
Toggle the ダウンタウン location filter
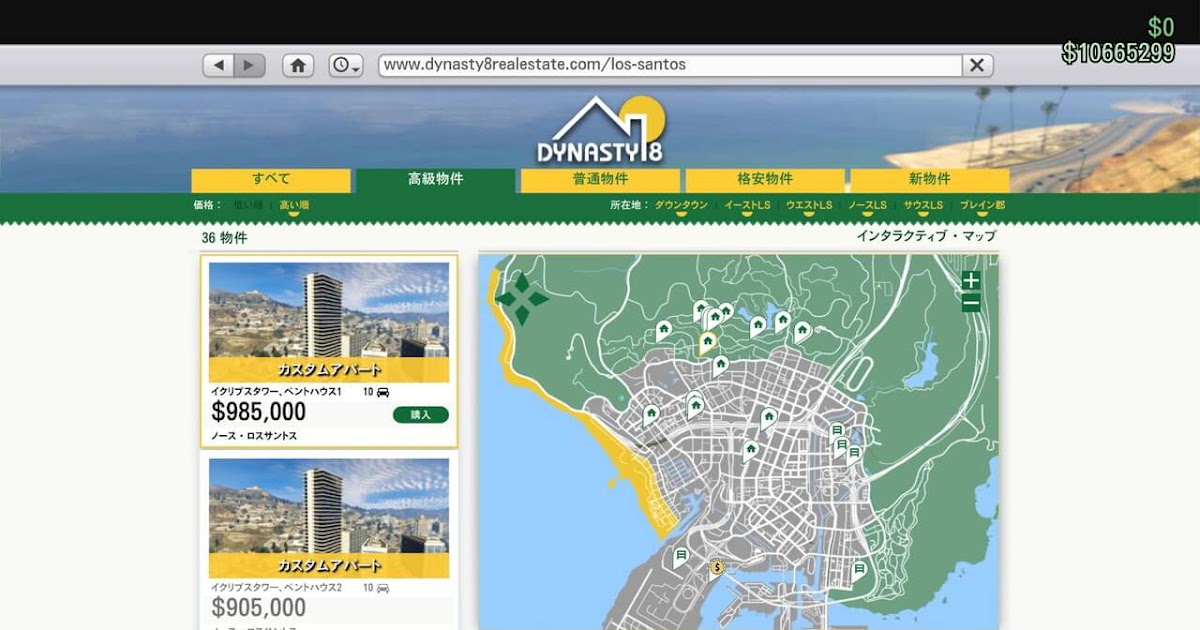tap(681, 205)
